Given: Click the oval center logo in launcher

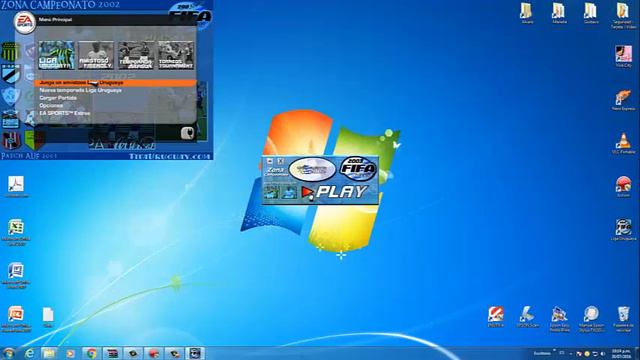Looking at the screenshot, I should (312, 169).
